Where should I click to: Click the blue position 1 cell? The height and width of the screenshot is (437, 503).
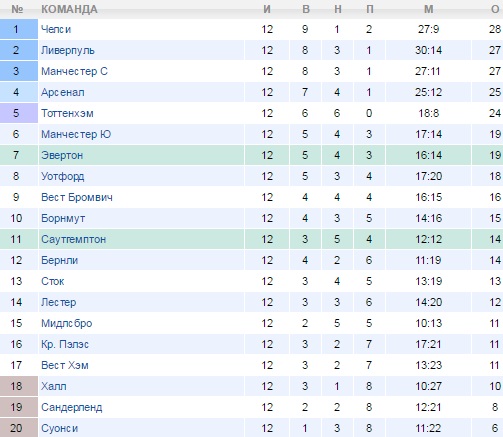(19, 29)
